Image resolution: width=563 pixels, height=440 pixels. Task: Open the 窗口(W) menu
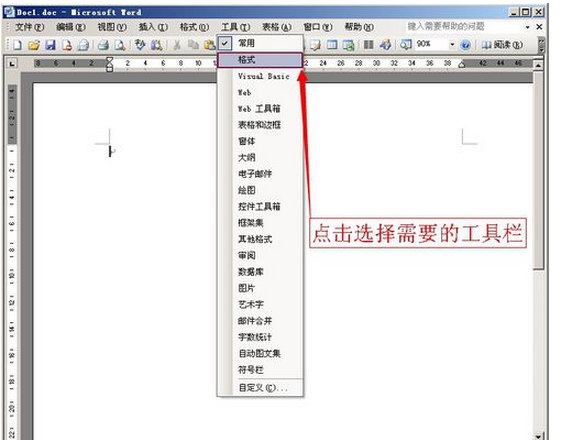coord(318,27)
